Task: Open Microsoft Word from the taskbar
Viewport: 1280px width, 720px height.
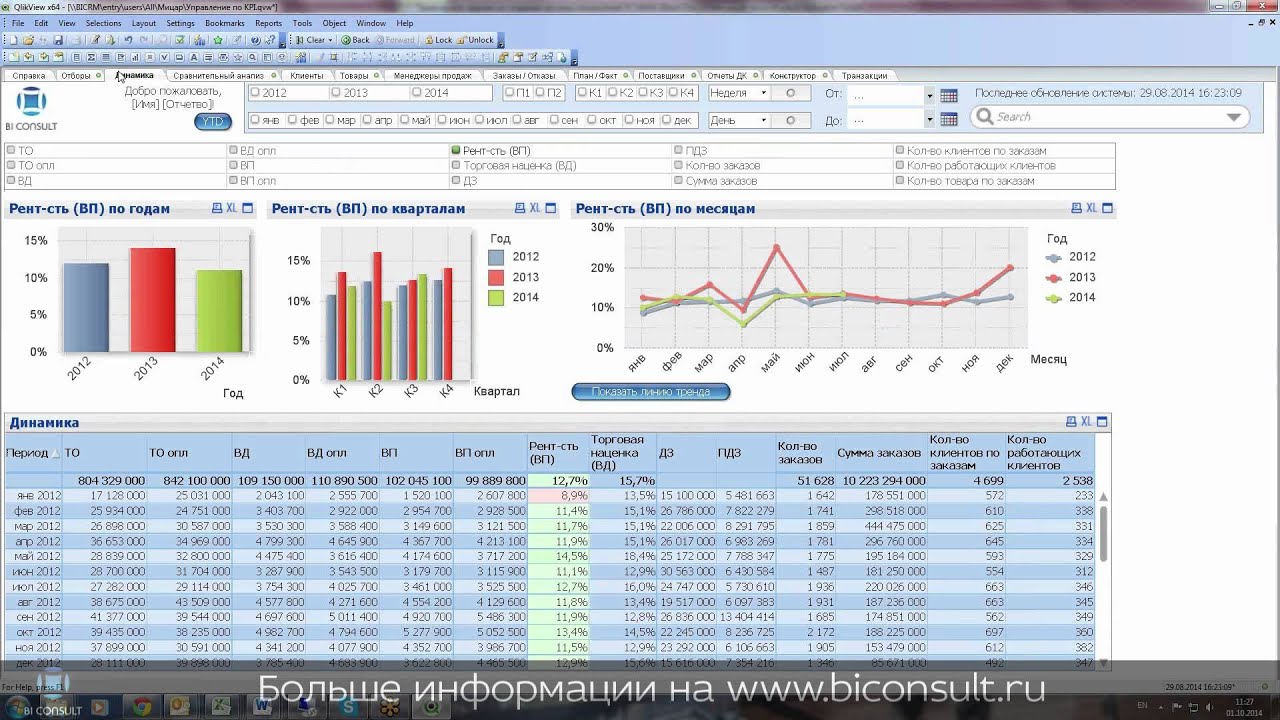Action: 263,707
